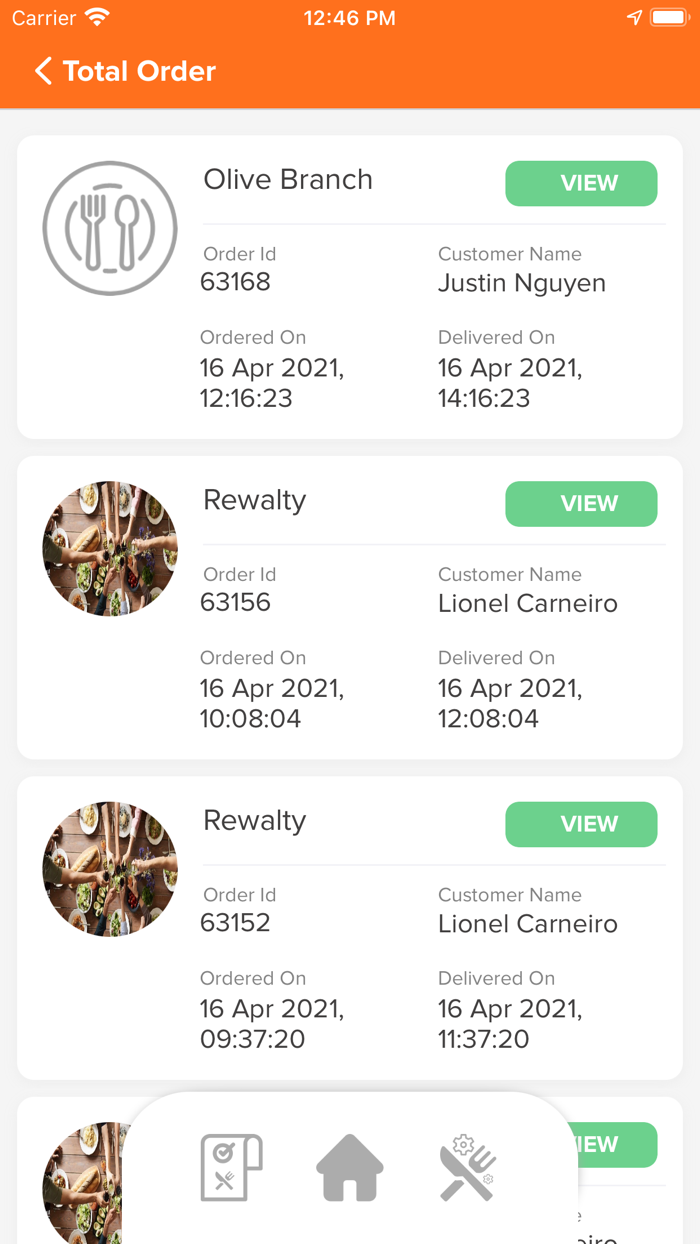This screenshot has width=700, height=1244.
Task: View order 63168 from Olive Branch
Action: coord(581,183)
